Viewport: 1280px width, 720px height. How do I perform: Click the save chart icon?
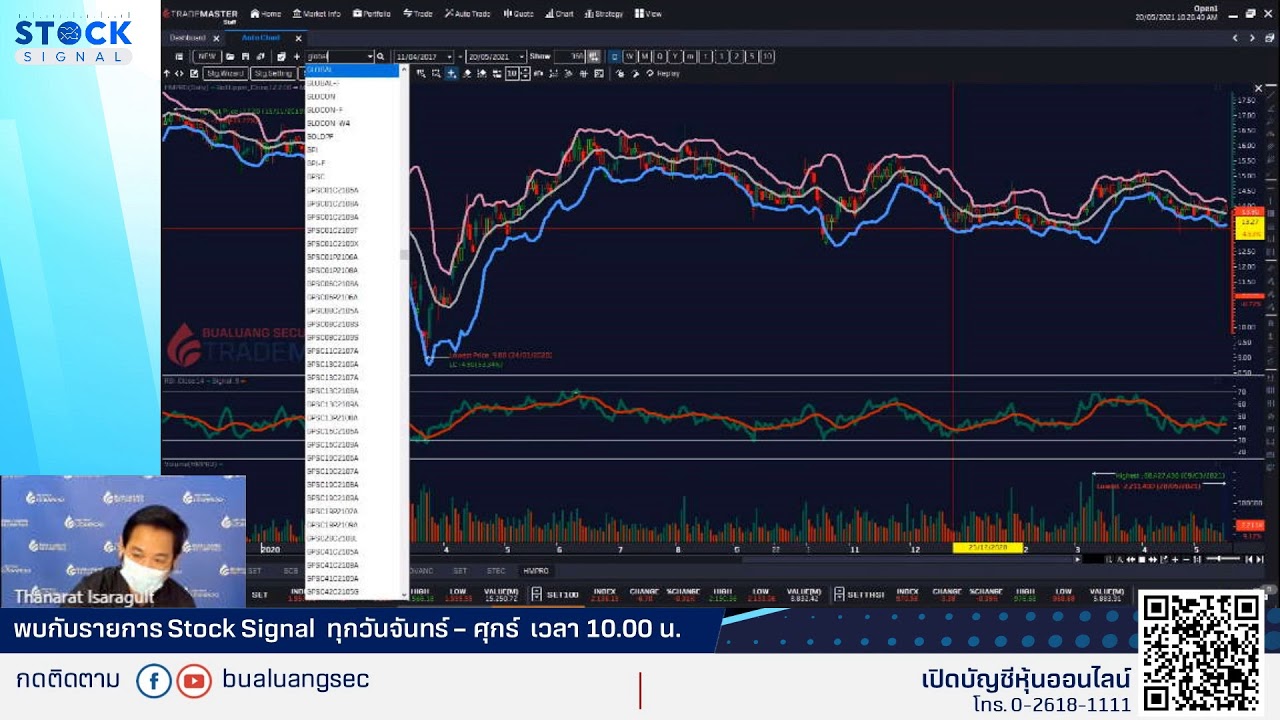[245, 57]
